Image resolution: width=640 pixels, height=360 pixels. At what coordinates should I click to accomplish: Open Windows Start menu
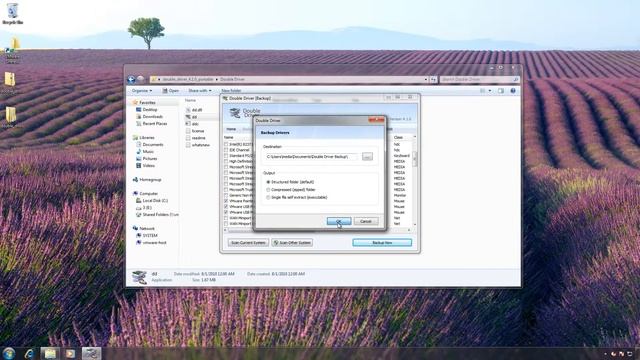[9, 353]
